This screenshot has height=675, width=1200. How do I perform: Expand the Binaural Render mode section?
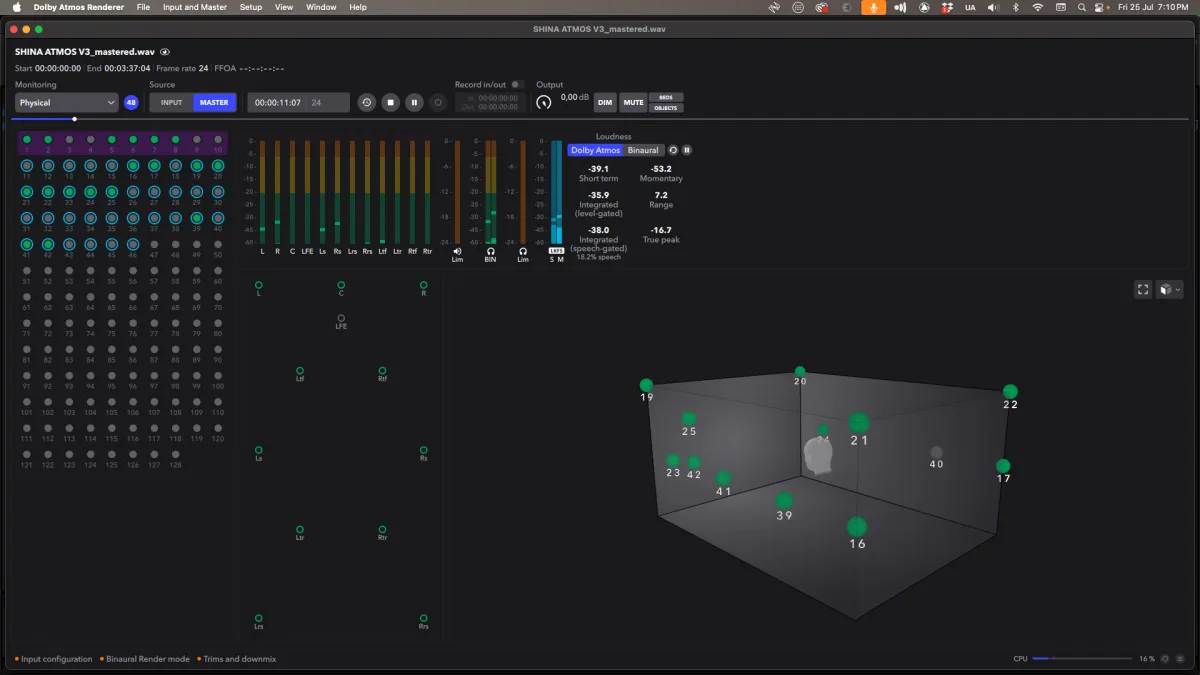pos(145,659)
